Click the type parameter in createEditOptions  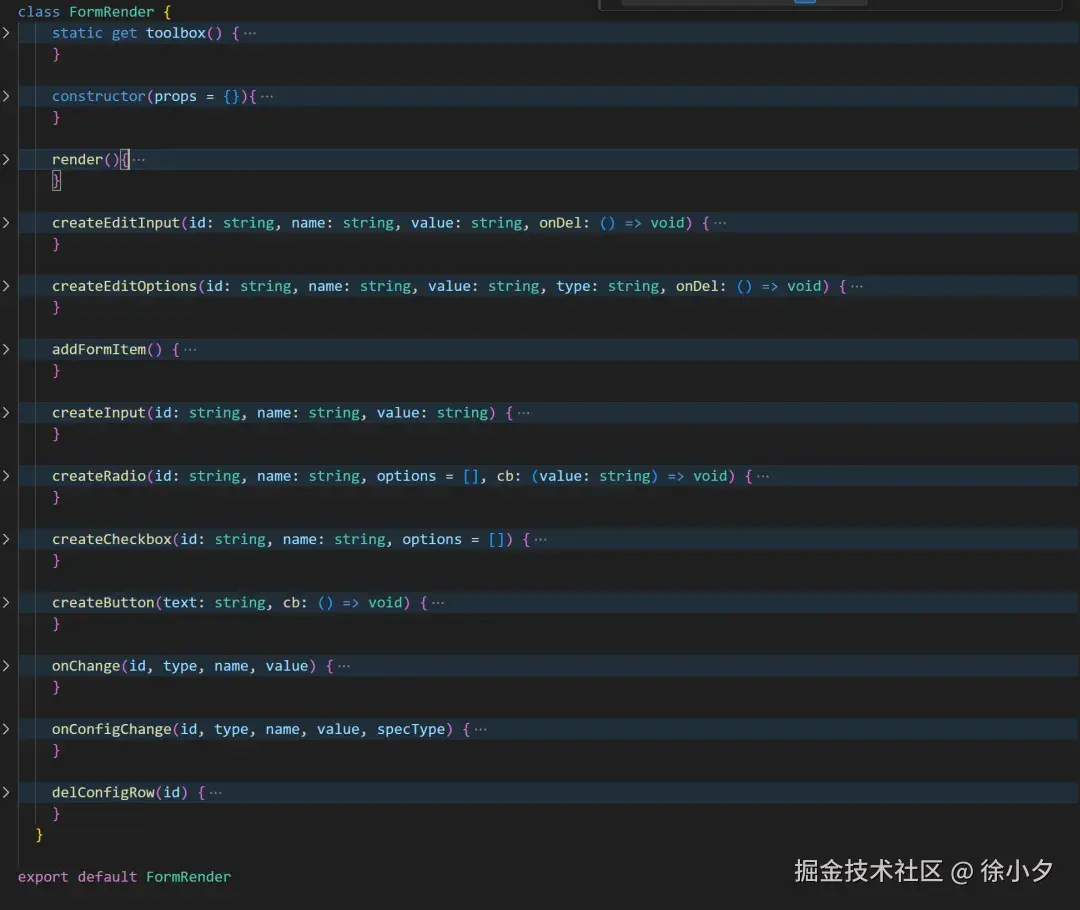573,286
